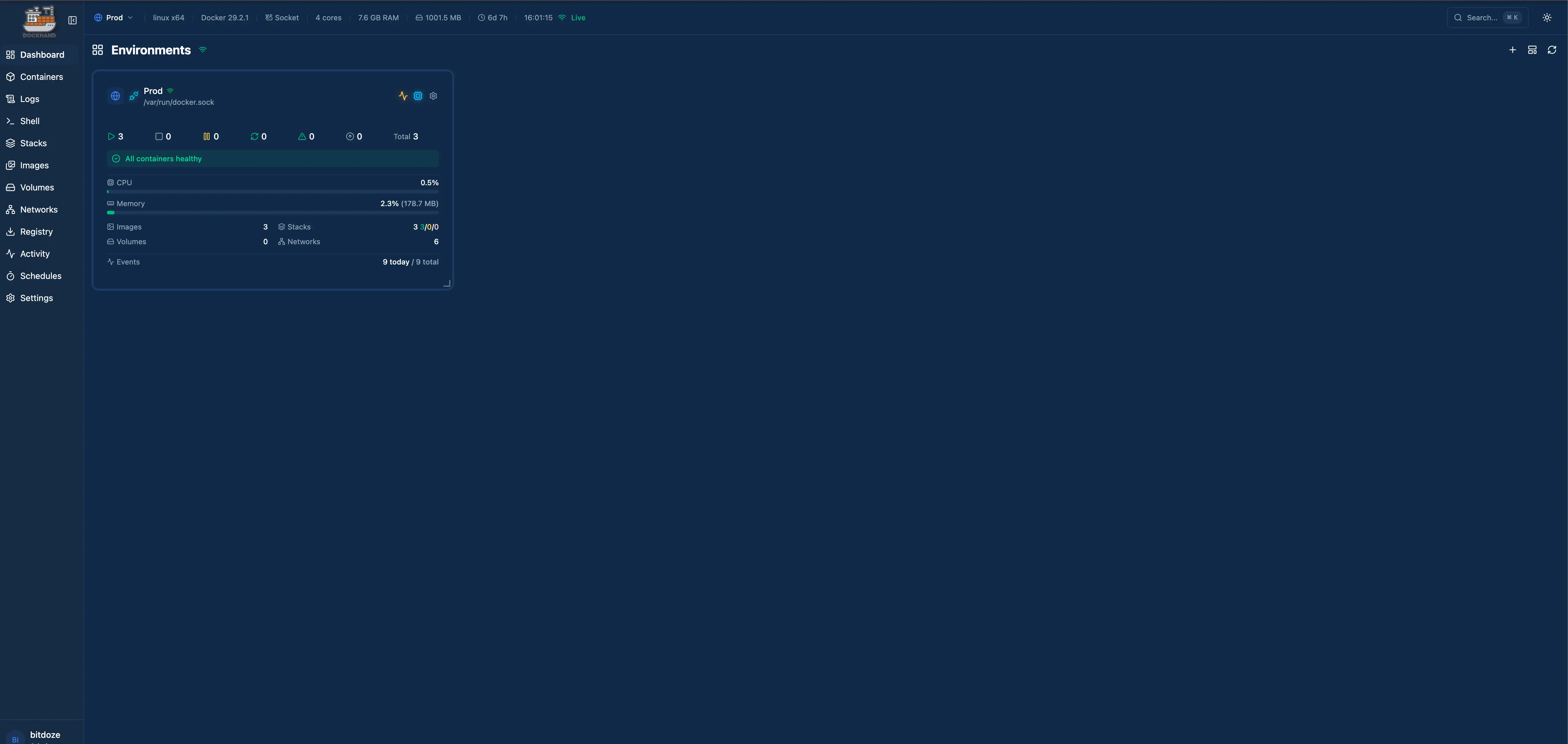Collapse the sidebar with the panel toggle
The image size is (1568, 744).
point(72,20)
